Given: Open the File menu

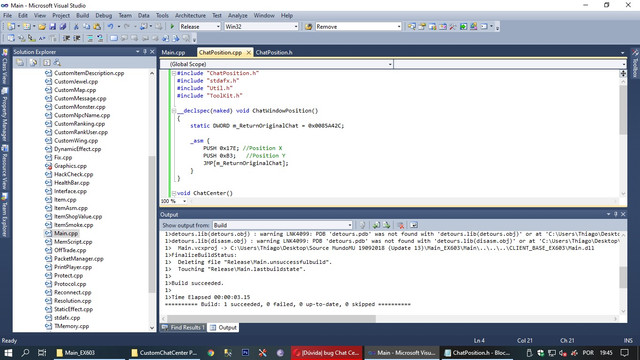Looking at the screenshot, I should [x=7, y=16].
